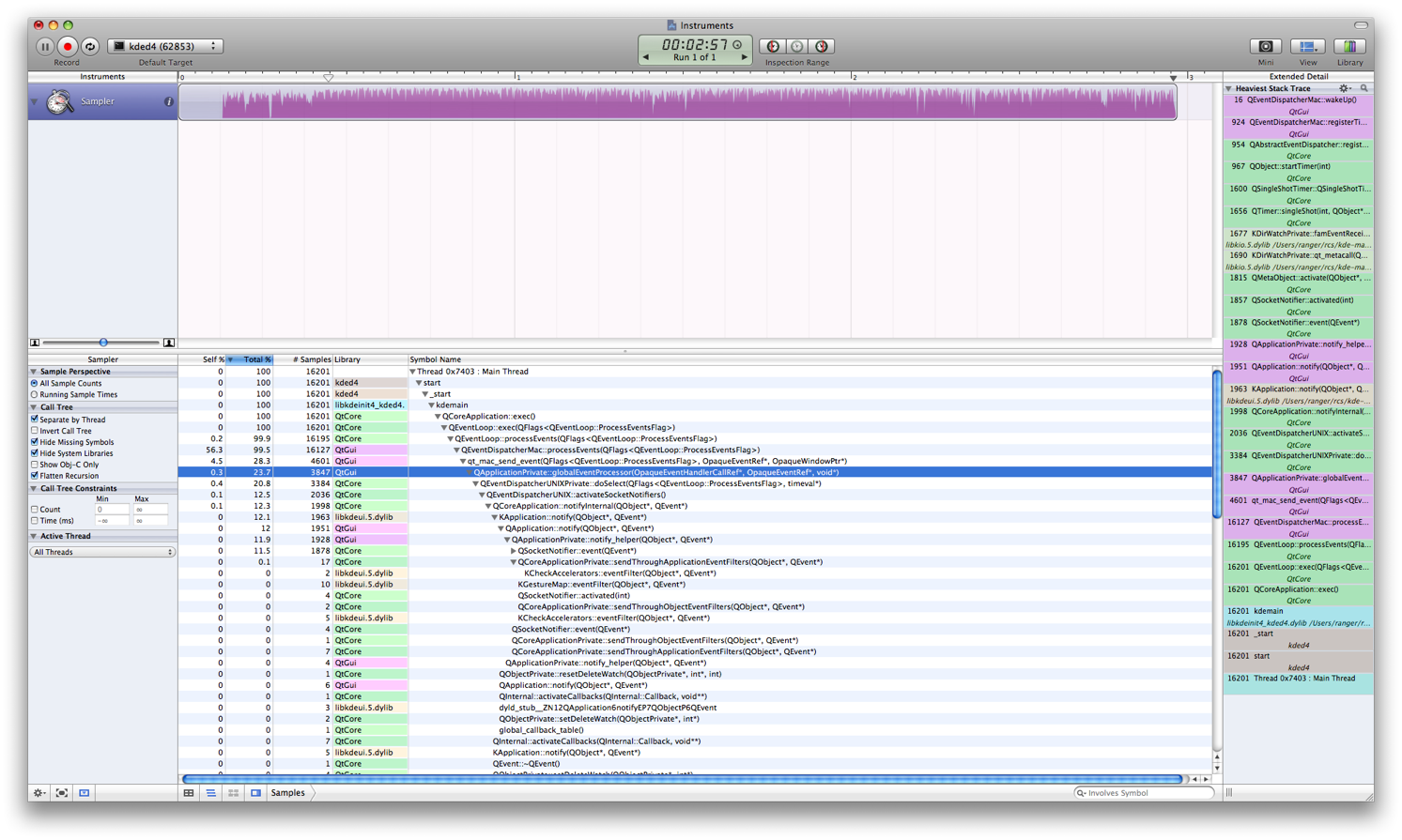Sort by # Samples column header

pyautogui.click(x=302, y=359)
